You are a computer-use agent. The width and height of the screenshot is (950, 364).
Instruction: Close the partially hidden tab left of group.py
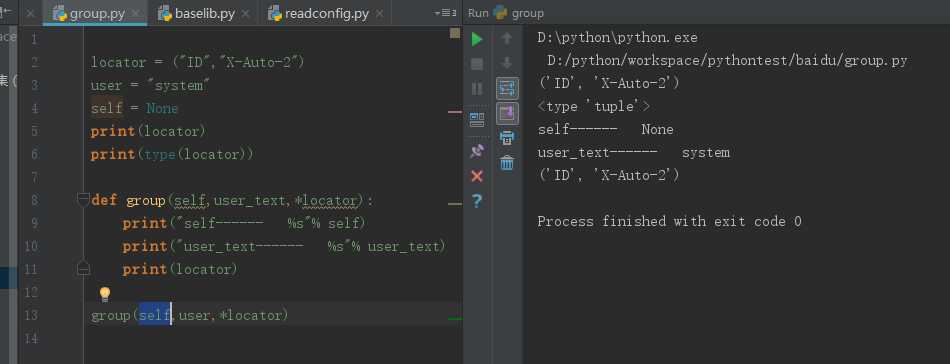tap(30, 13)
